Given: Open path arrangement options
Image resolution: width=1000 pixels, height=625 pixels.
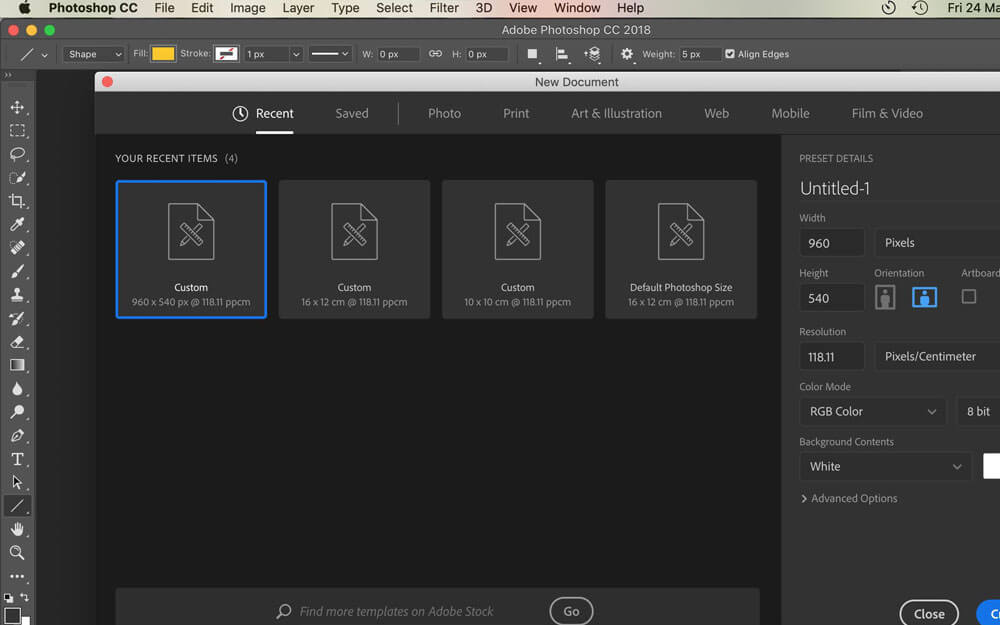Looking at the screenshot, I should click(592, 54).
